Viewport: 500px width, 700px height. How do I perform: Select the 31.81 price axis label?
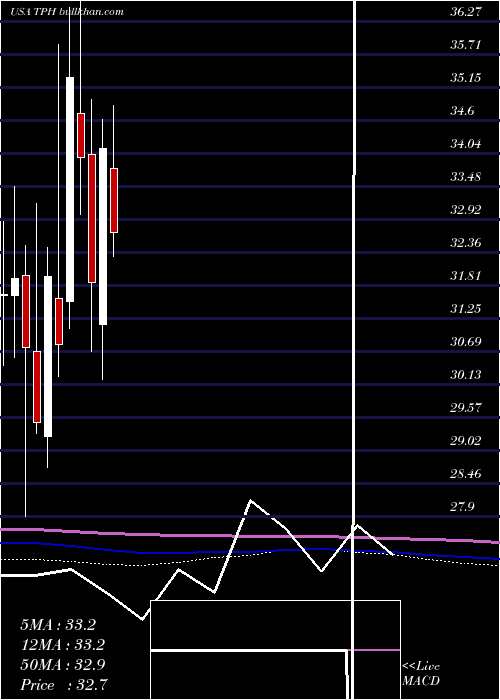466,275
